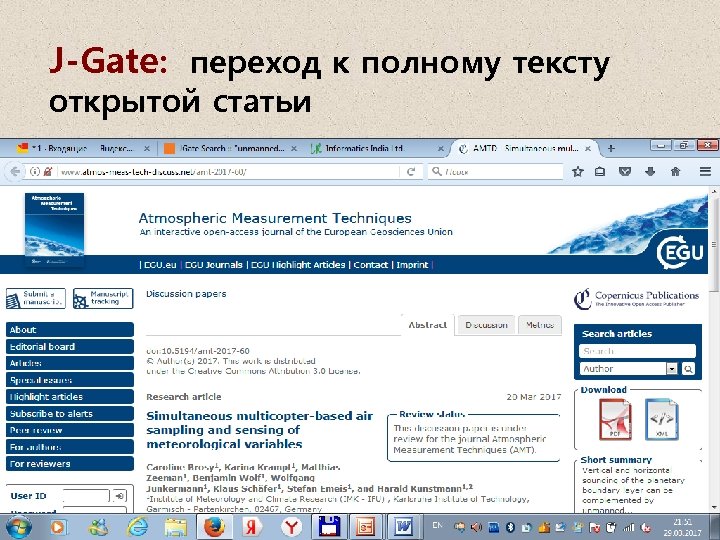Screen dimensions: 720x540
Task: Open Imprint link in header
Action: click(412, 265)
